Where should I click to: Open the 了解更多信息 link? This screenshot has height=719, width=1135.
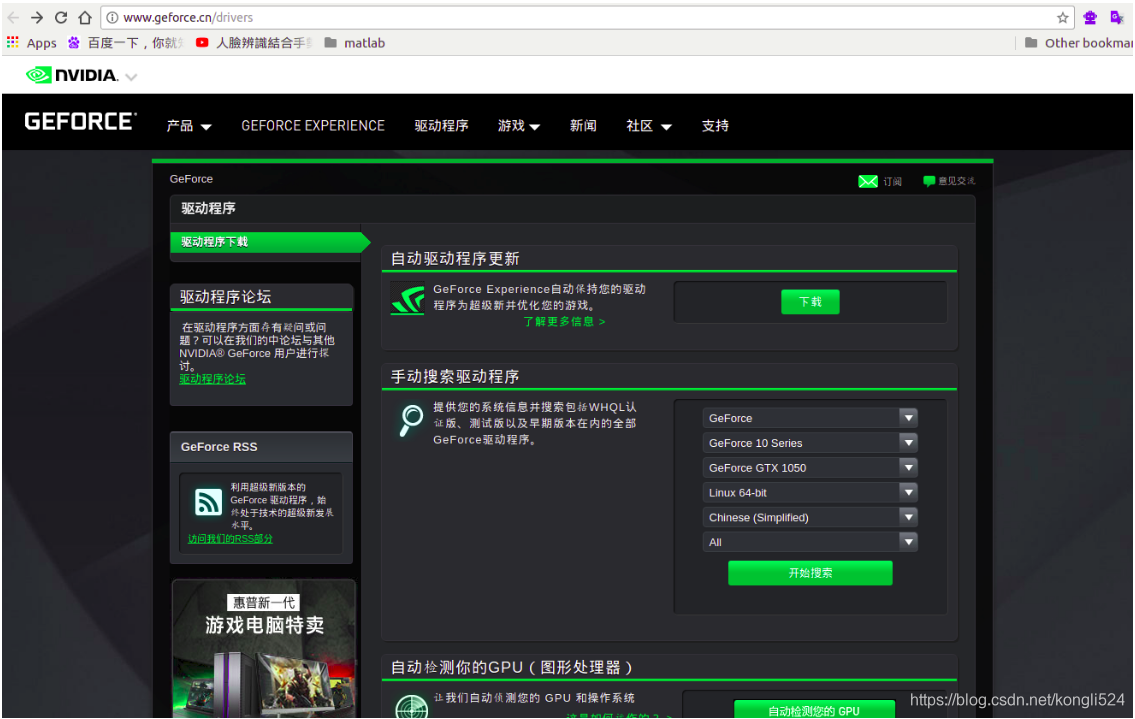click(565, 321)
